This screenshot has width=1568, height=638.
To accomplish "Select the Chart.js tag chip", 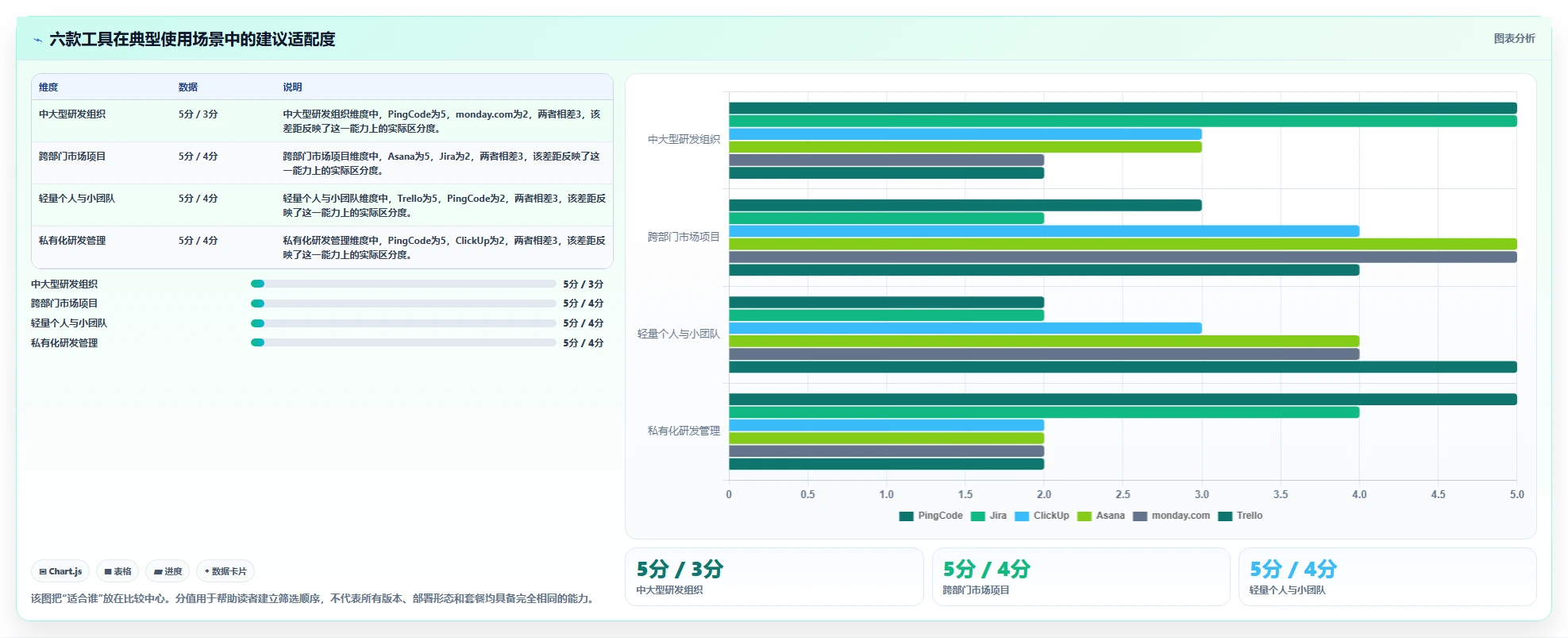I will coord(60,571).
